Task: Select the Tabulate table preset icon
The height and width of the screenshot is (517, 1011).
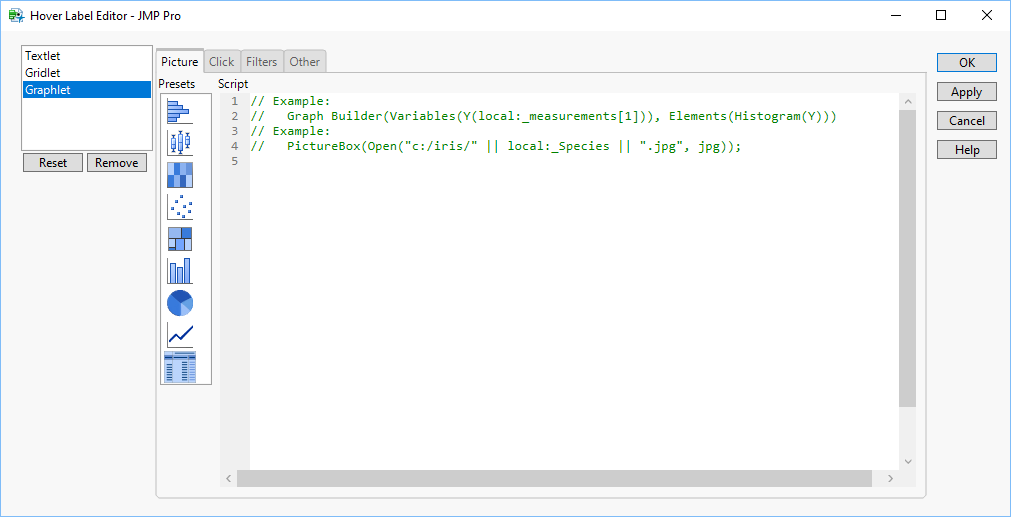Action: click(x=179, y=367)
